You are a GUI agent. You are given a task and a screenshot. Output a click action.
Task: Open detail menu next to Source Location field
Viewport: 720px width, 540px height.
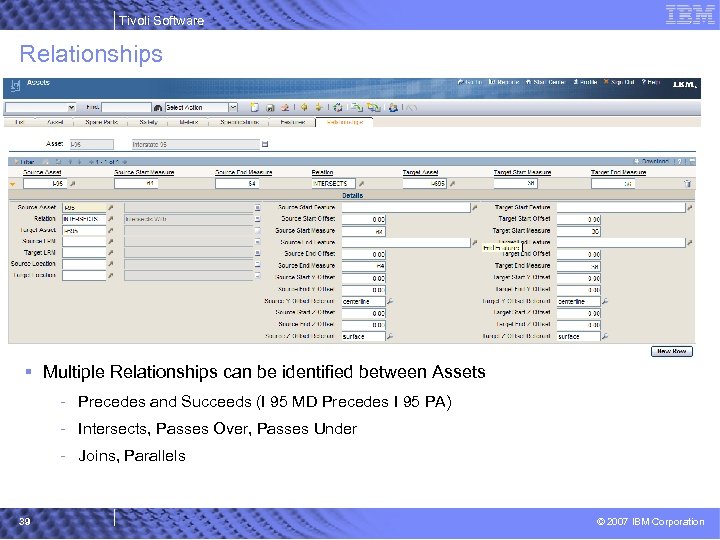[x=110, y=264]
